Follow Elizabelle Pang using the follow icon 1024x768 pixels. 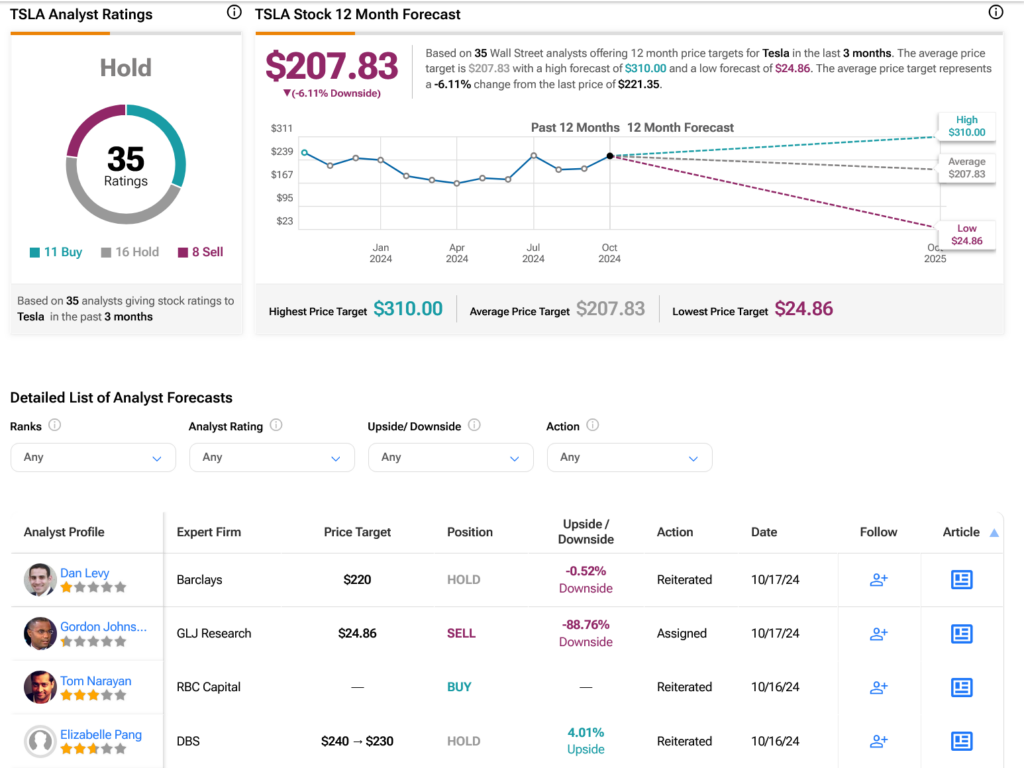pos(878,741)
